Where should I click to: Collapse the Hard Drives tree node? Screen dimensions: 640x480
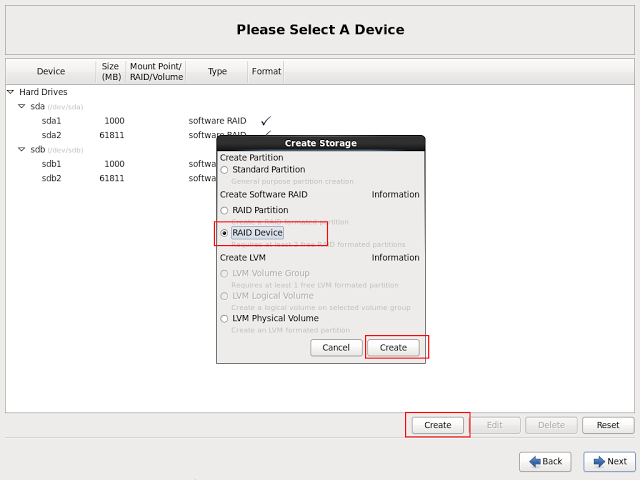click(x=12, y=92)
